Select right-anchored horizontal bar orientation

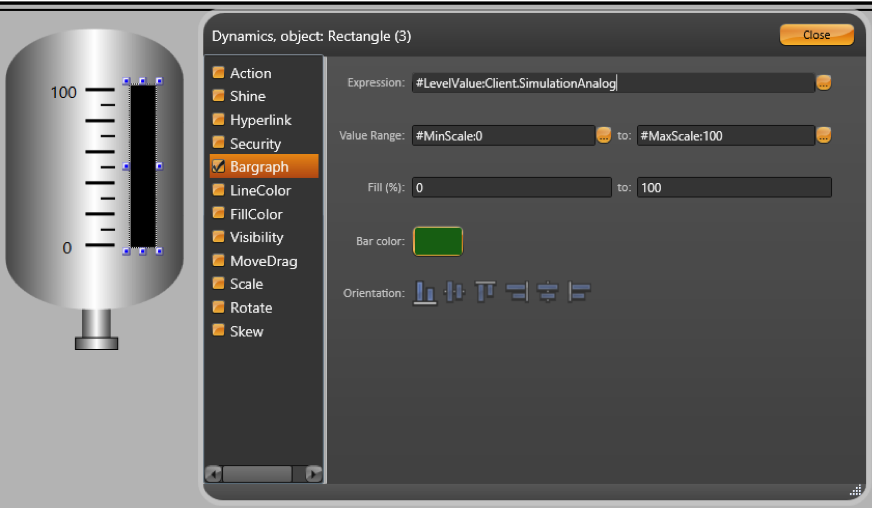tap(517, 292)
